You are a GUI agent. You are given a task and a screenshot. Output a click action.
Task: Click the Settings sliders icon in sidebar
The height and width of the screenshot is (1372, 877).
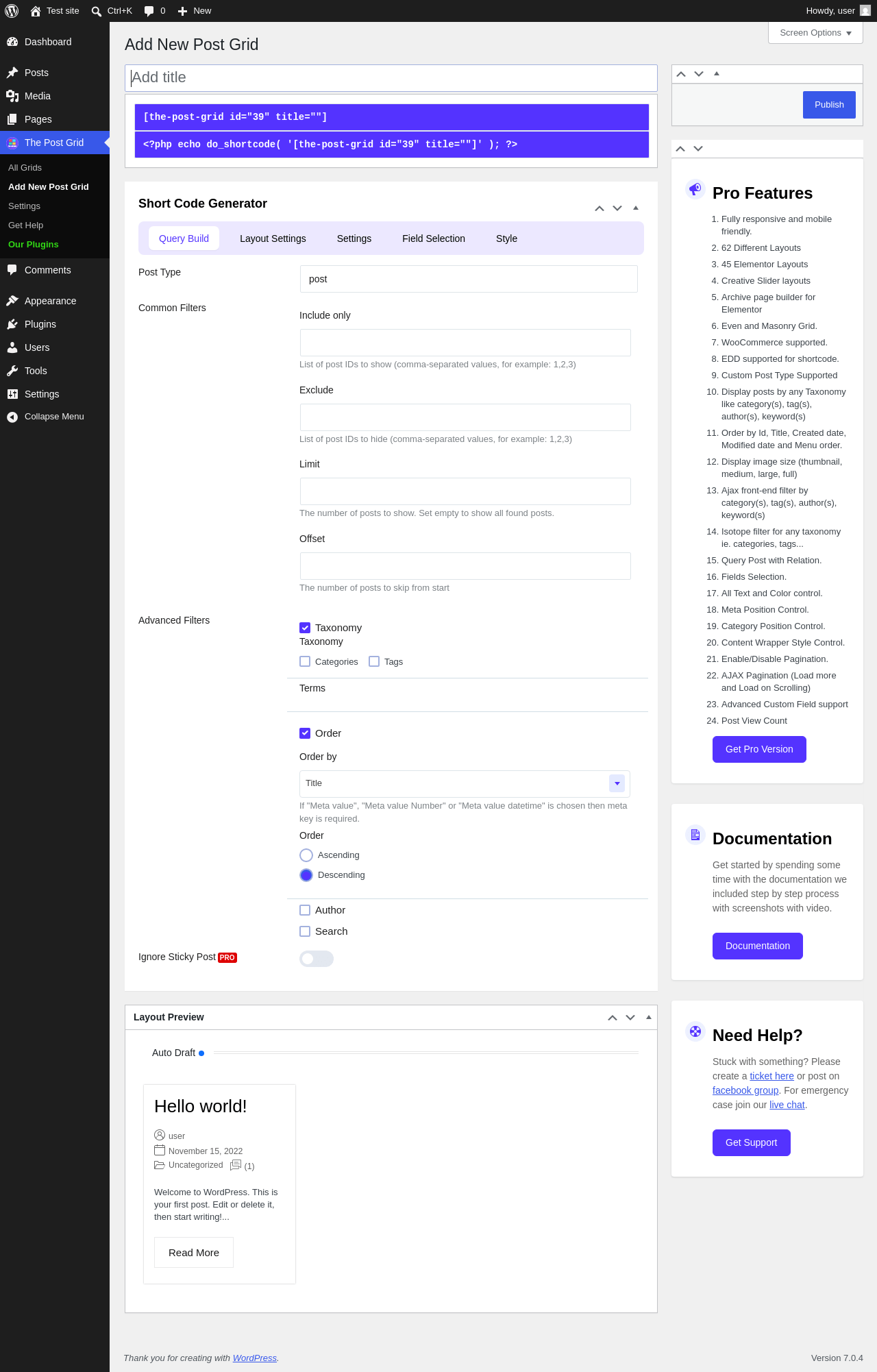pyautogui.click(x=12, y=394)
